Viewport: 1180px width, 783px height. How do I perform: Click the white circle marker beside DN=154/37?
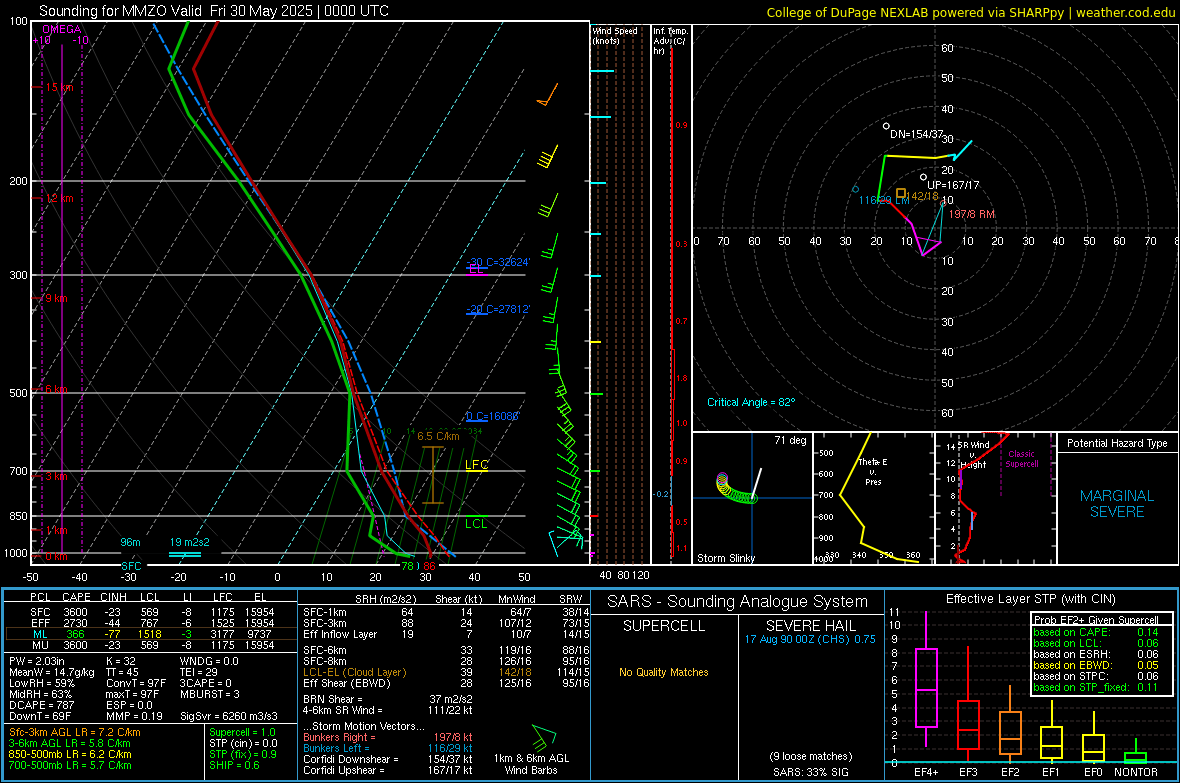[887, 126]
